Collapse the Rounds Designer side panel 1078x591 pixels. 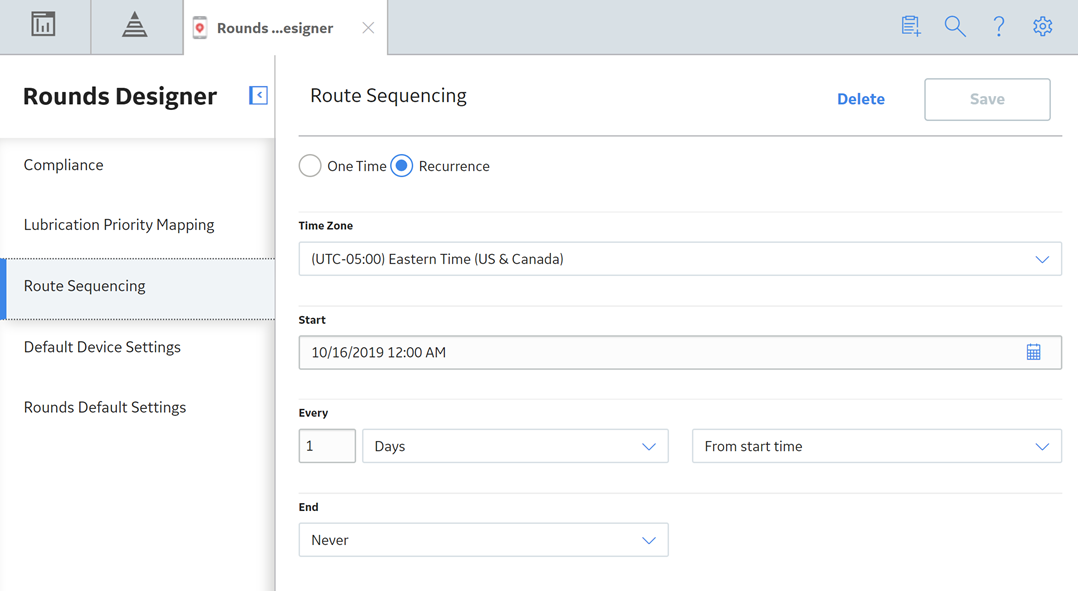(x=258, y=96)
